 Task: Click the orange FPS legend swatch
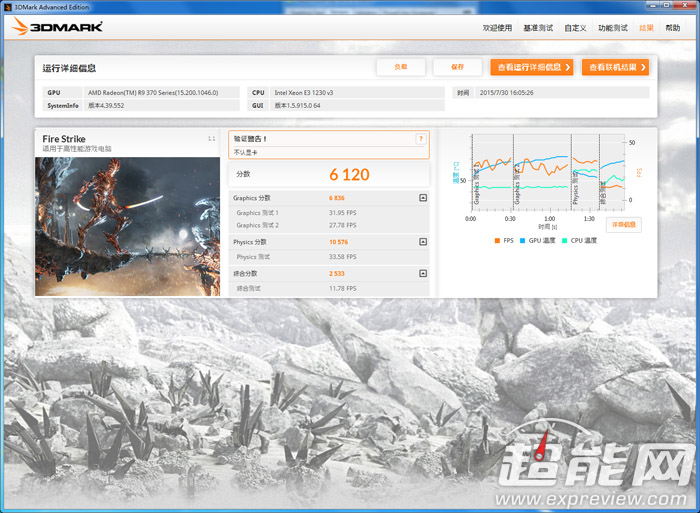pos(497,241)
